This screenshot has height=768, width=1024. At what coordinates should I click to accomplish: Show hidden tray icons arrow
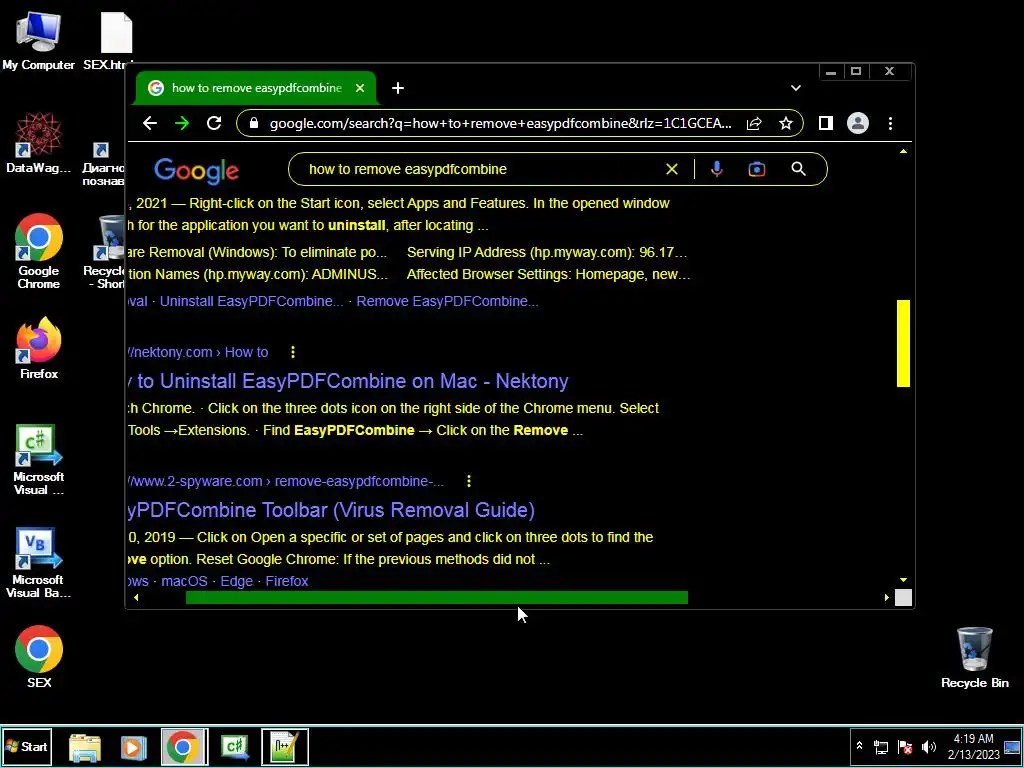[x=859, y=746]
